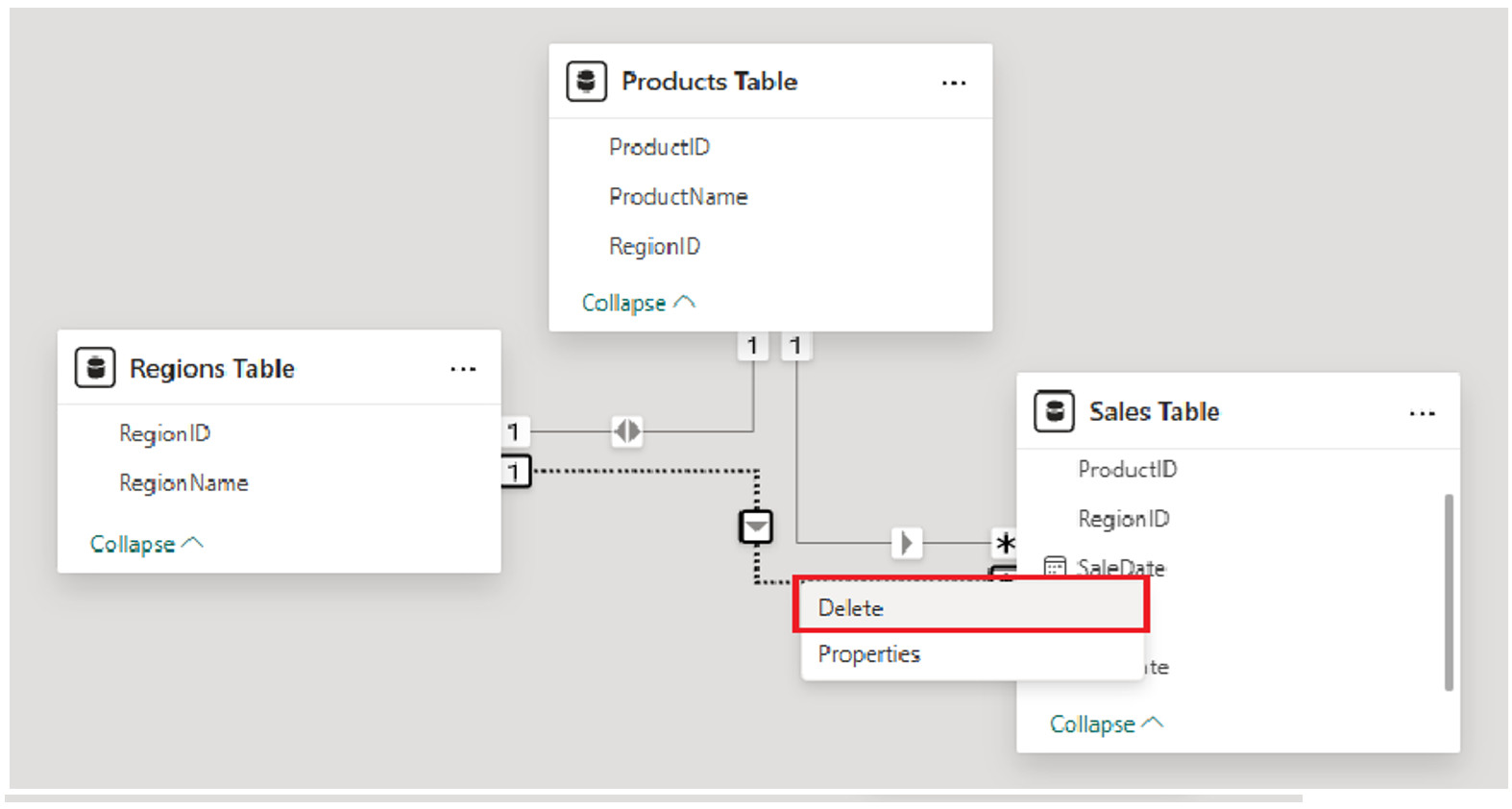This screenshot has width=1512, height=809.
Task: Click the single-direction filter arrow on Sales relationship
Action: 906,543
